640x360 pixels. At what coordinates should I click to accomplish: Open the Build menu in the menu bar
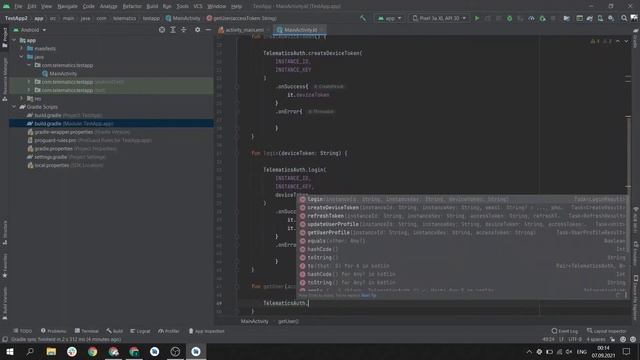[152, 6]
